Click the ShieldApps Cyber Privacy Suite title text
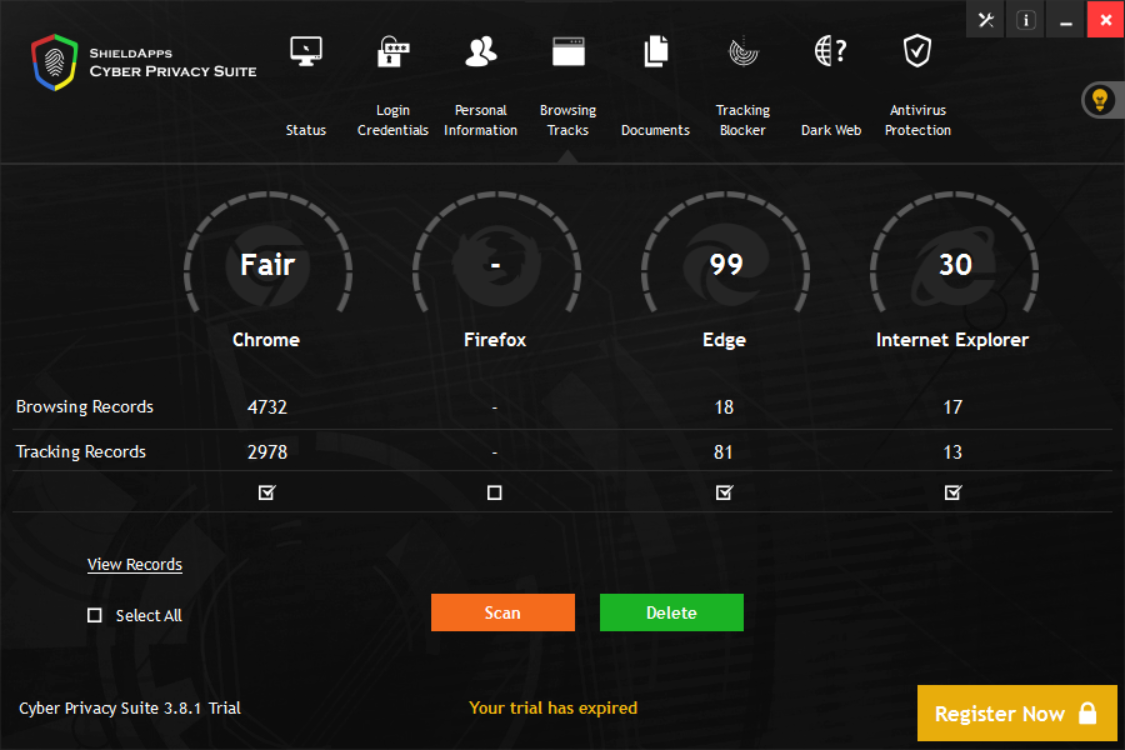Screen dimensions: 1125x750 click(173, 62)
